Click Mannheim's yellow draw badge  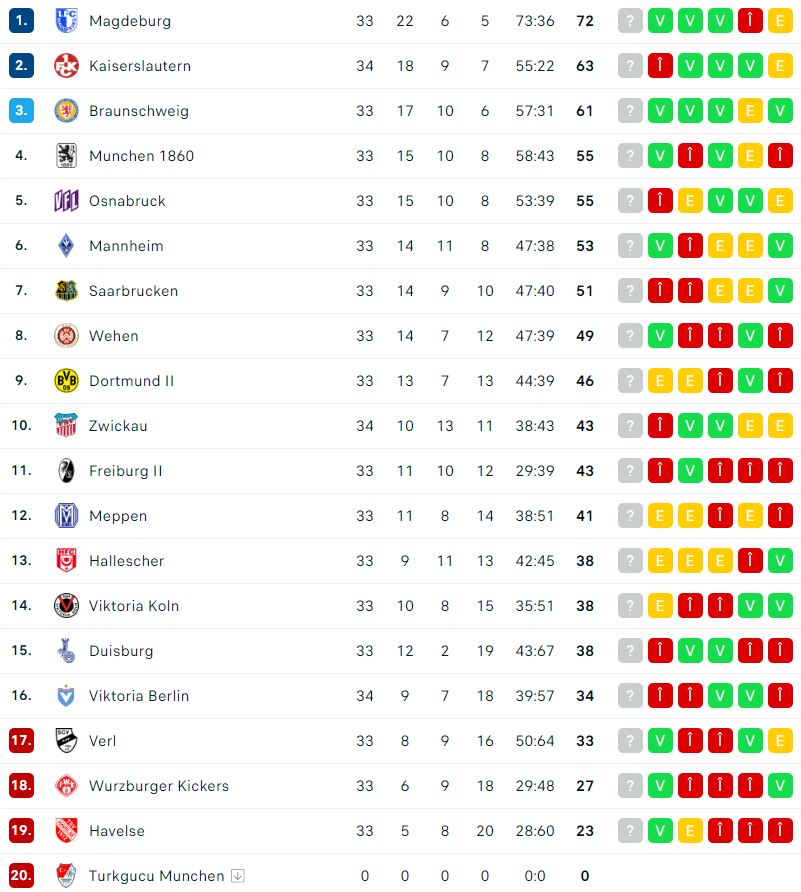720,245
